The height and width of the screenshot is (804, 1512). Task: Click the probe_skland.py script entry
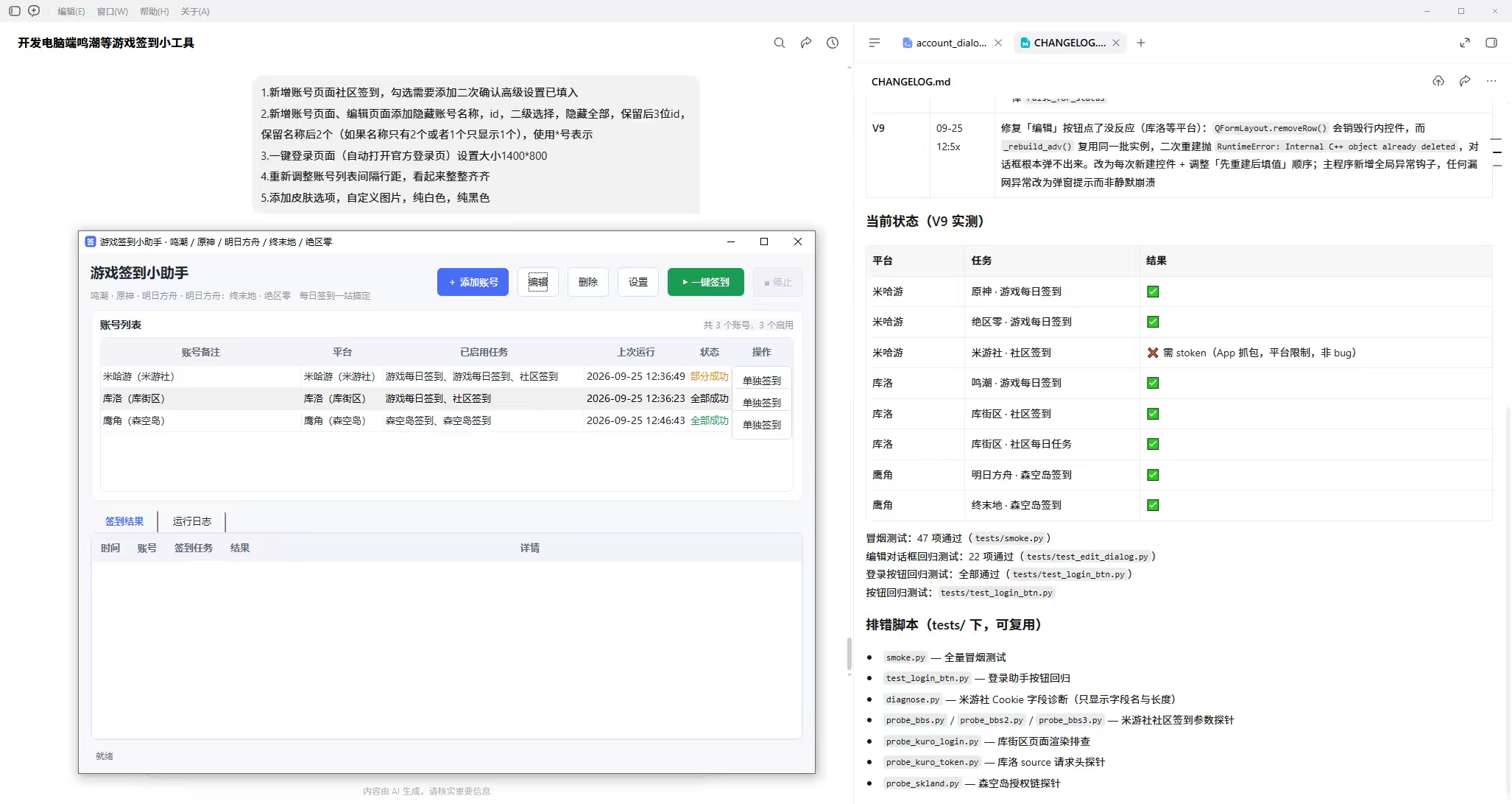[x=922, y=783]
